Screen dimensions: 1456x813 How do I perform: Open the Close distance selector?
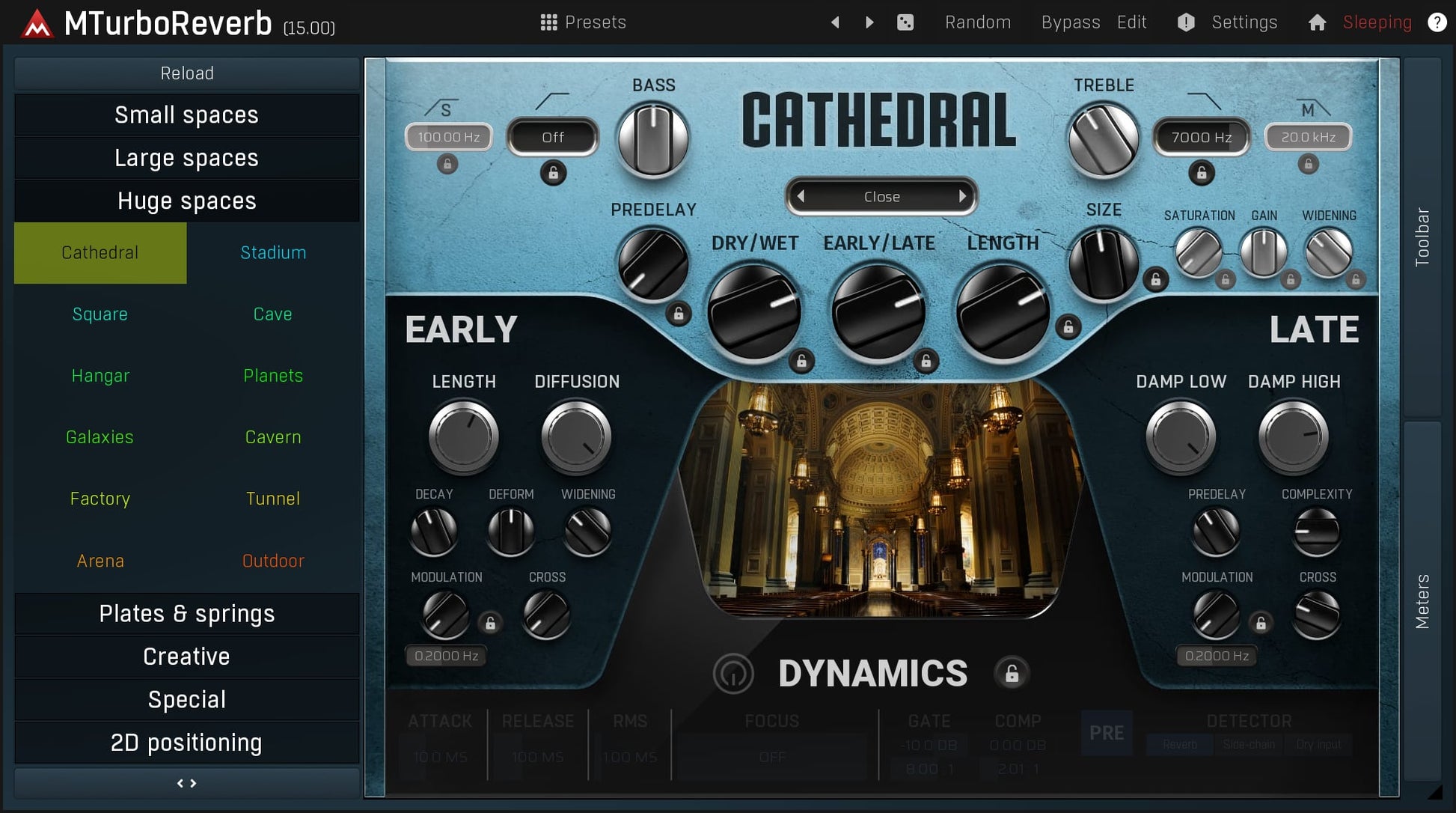881,196
